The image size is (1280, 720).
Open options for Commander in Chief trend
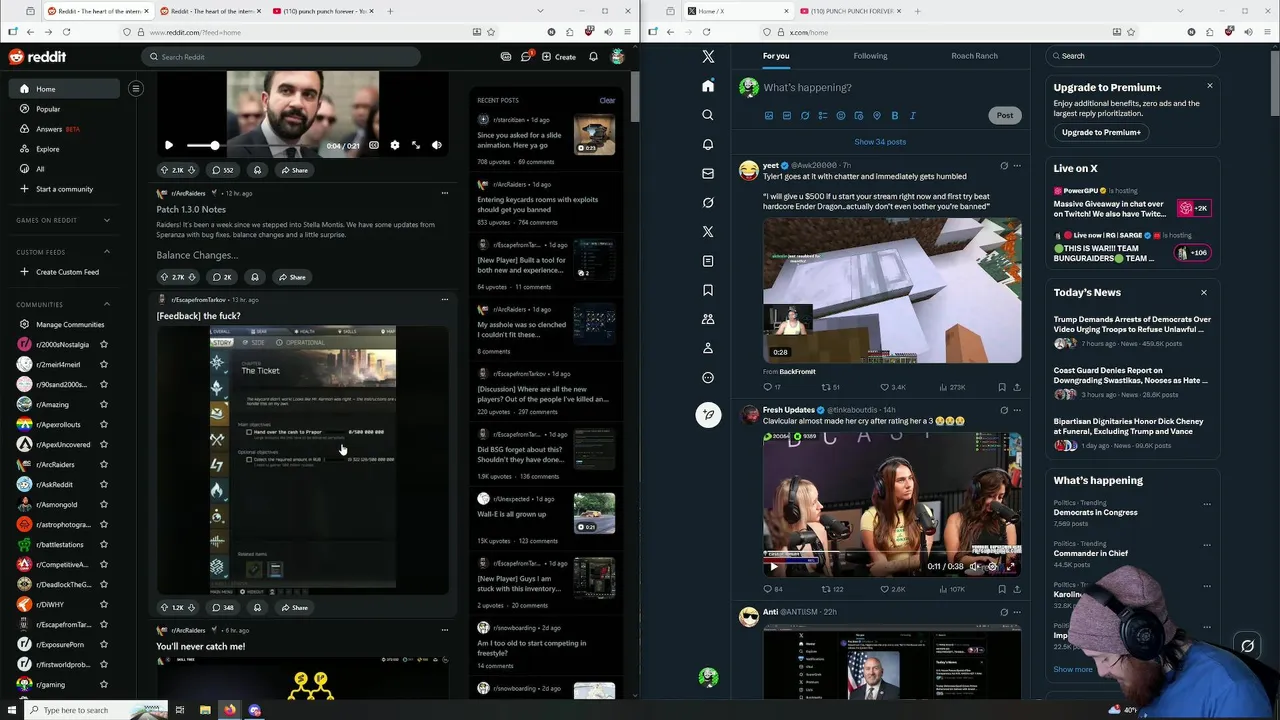pyautogui.click(x=1207, y=545)
